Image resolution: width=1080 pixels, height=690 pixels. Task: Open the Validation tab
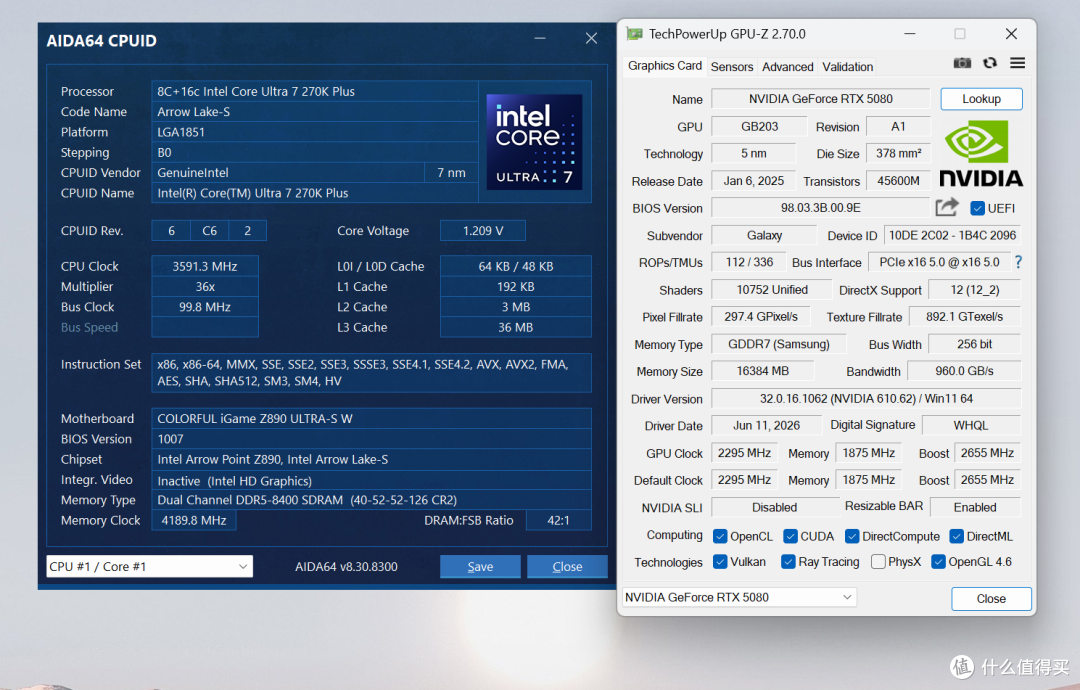[x=847, y=67]
